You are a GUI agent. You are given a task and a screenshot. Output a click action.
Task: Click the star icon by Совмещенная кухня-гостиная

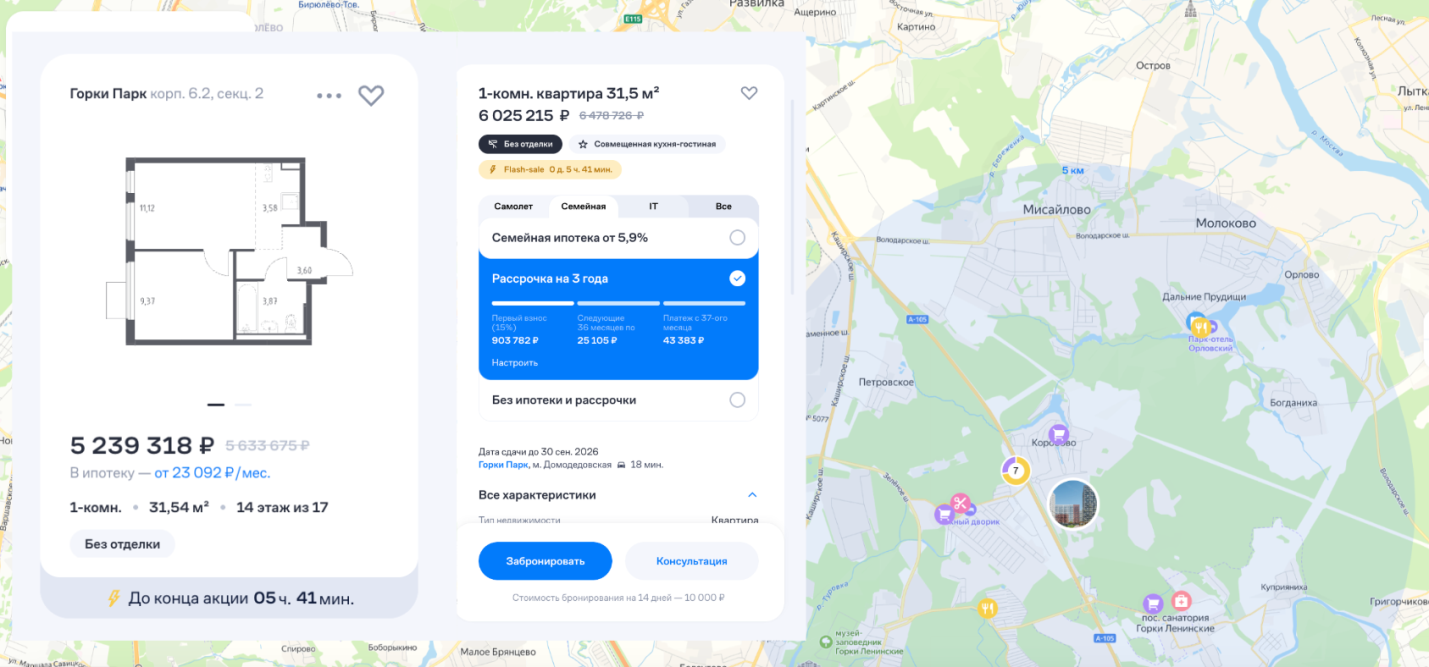[583, 144]
